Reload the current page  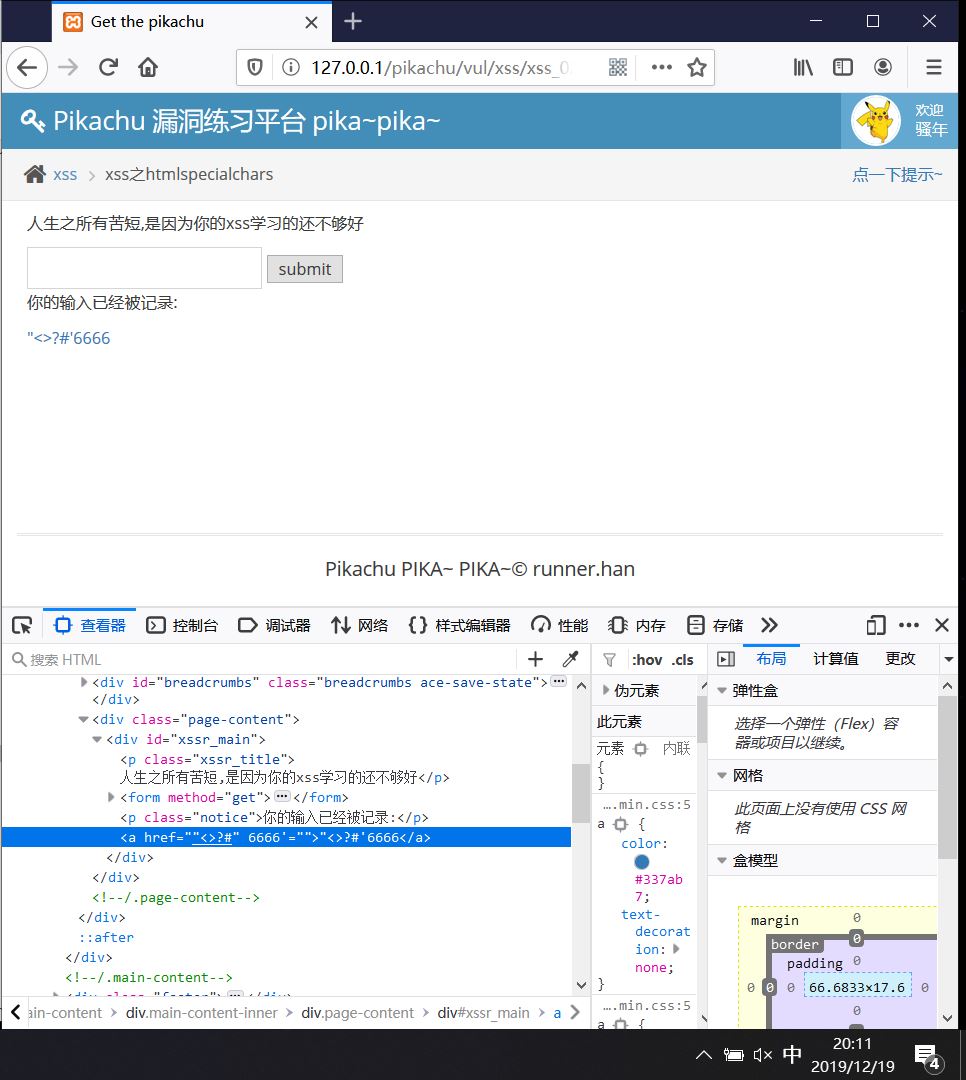tap(108, 68)
